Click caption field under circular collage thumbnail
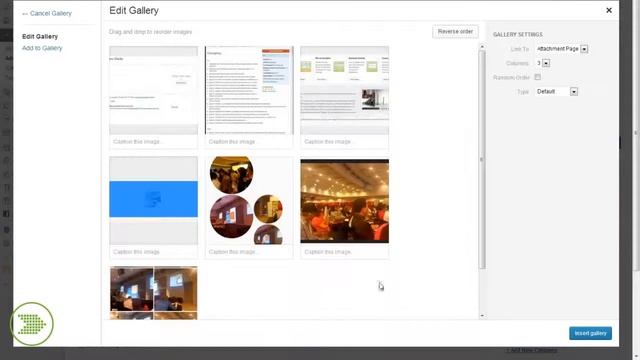The image size is (640, 360). 249,252
